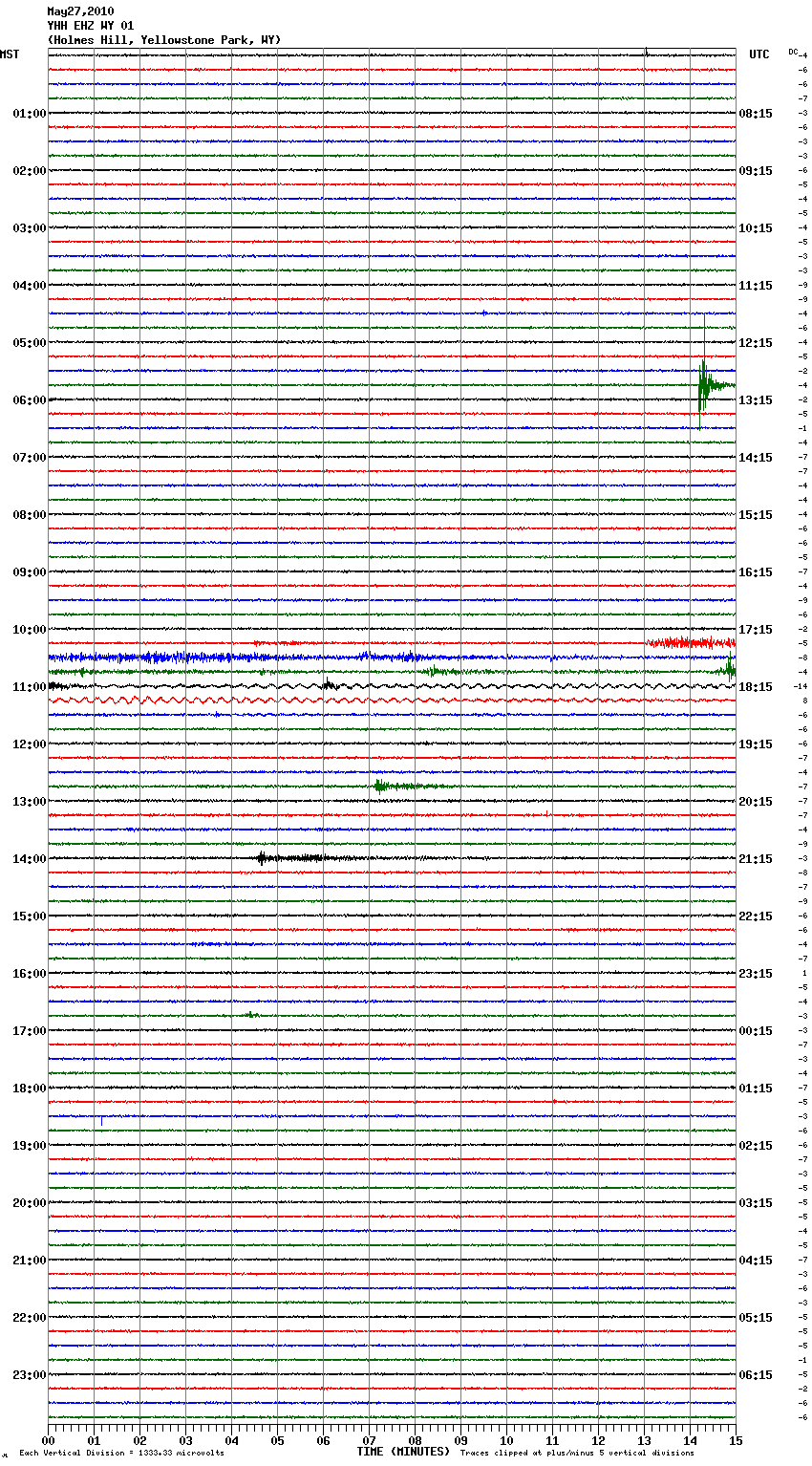Select the 03:00 MST hour label

[30, 228]
